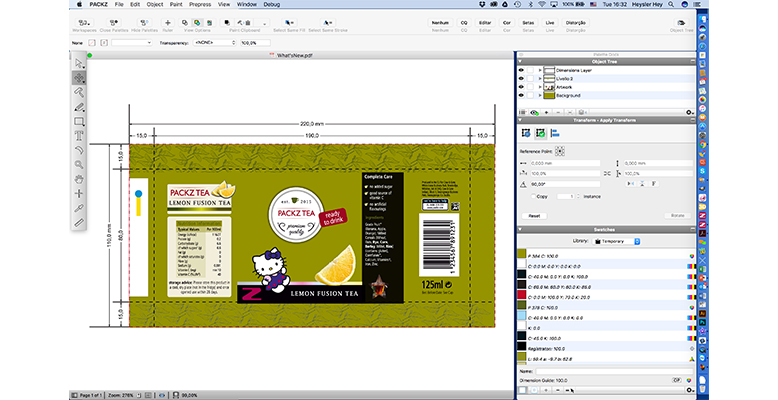Image resolution: width=778 pixels, height=400 pixels.
Task: Open the Edit menu
Action: coord(135,4)
